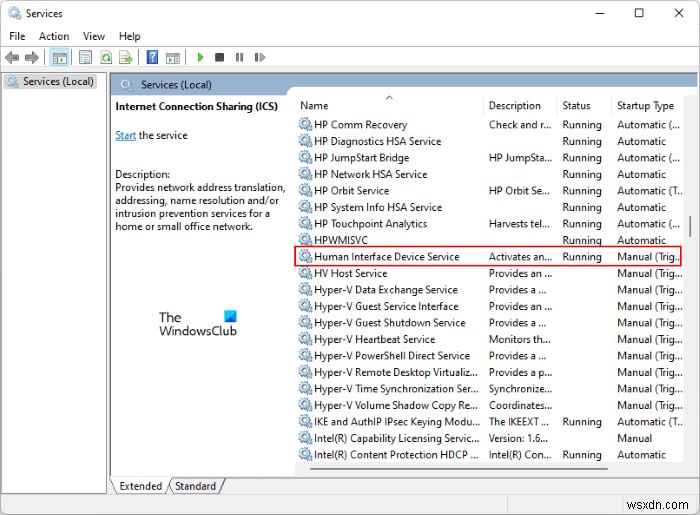Click the Stop Service square icon

click(219, 57)
